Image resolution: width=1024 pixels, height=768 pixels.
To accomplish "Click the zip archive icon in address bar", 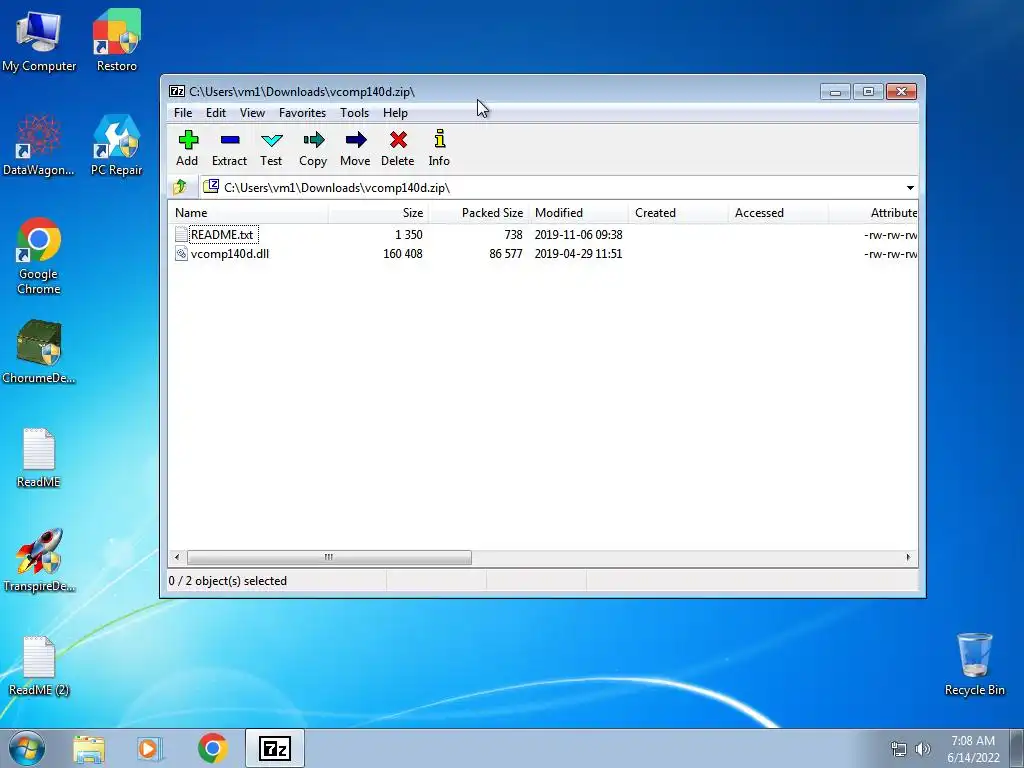I will 211,187.
